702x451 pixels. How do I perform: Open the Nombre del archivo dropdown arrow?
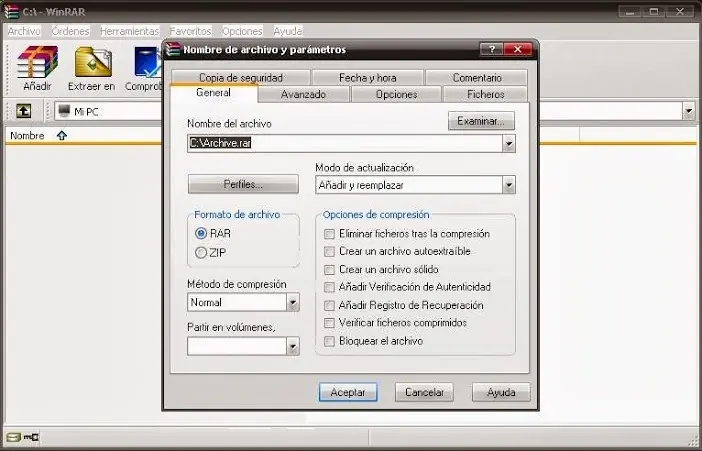(509, 144)
